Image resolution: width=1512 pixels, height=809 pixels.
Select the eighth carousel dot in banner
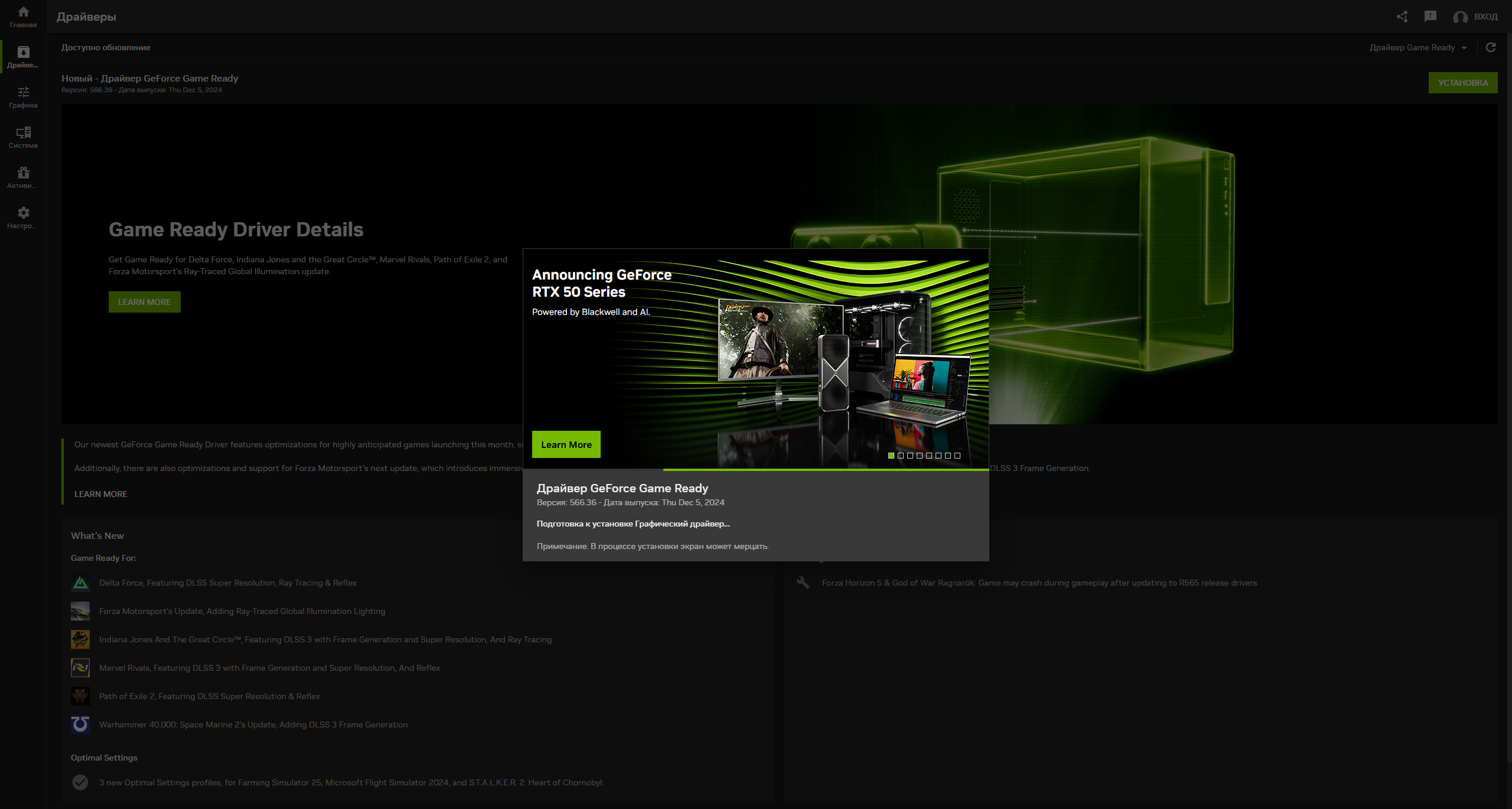tap(957, 456)
